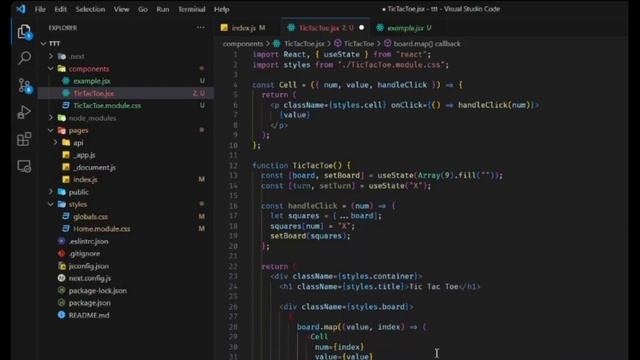
Task: Click the .gitignore git icon
Action: (61, 253)
